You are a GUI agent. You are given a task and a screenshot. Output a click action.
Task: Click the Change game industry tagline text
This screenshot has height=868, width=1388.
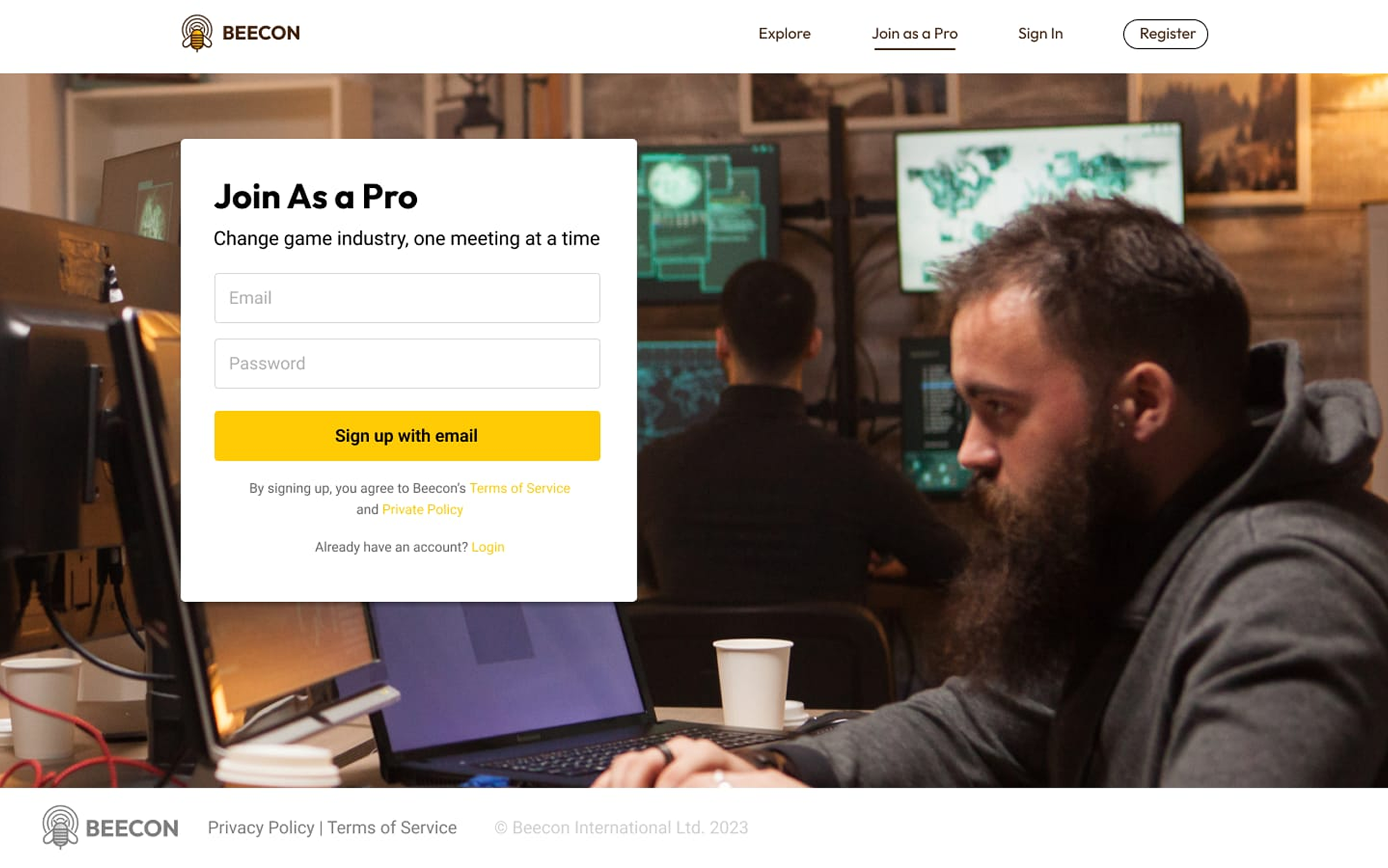407,238
